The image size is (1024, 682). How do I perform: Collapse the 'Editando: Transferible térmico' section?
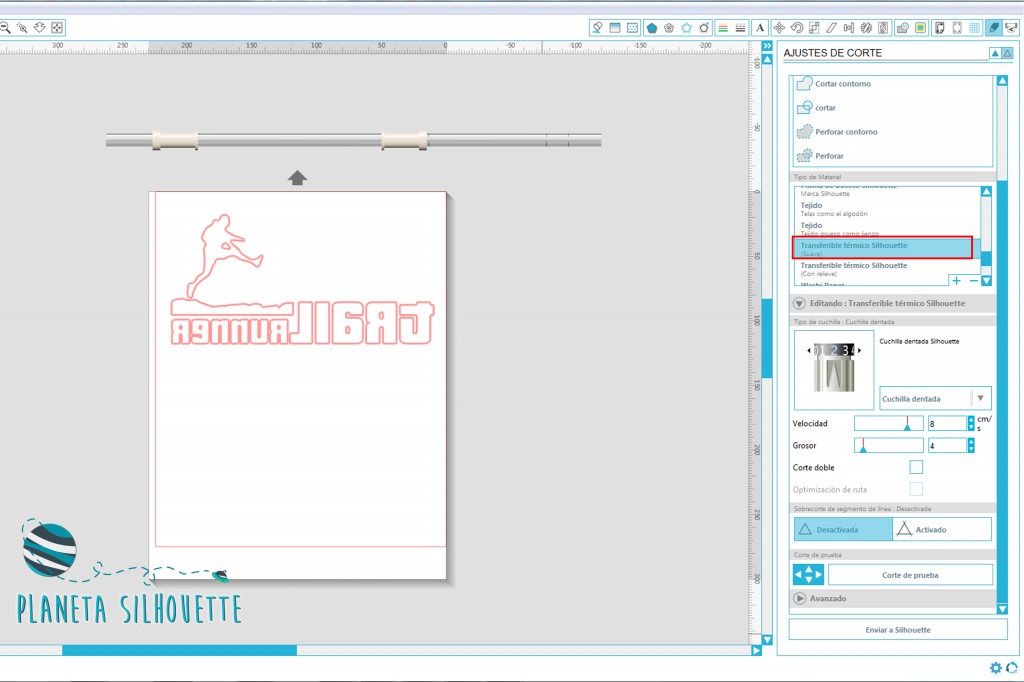pyautogui.click(x=799, y=303)
